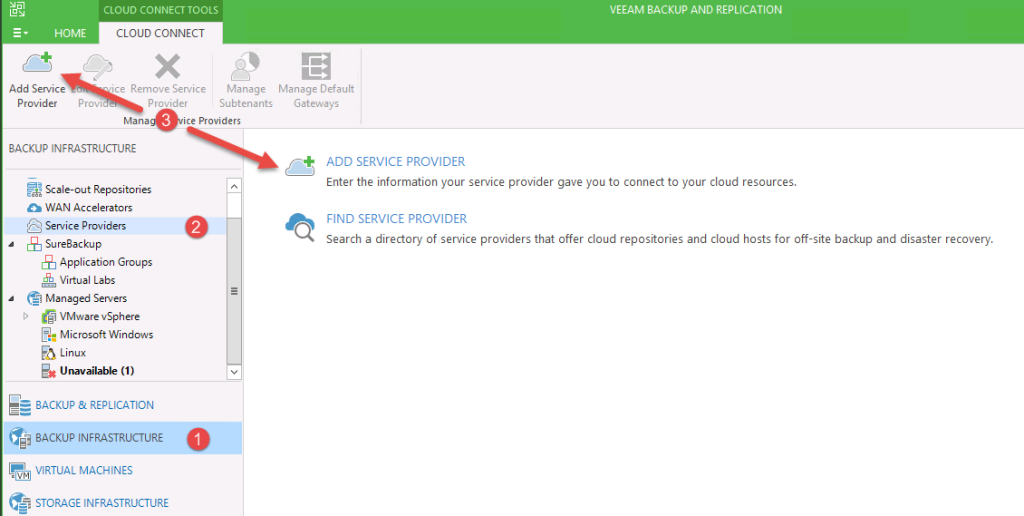
Task: Go to BACKUP INFRASTRUCTURE view
Action: point(99,438)
